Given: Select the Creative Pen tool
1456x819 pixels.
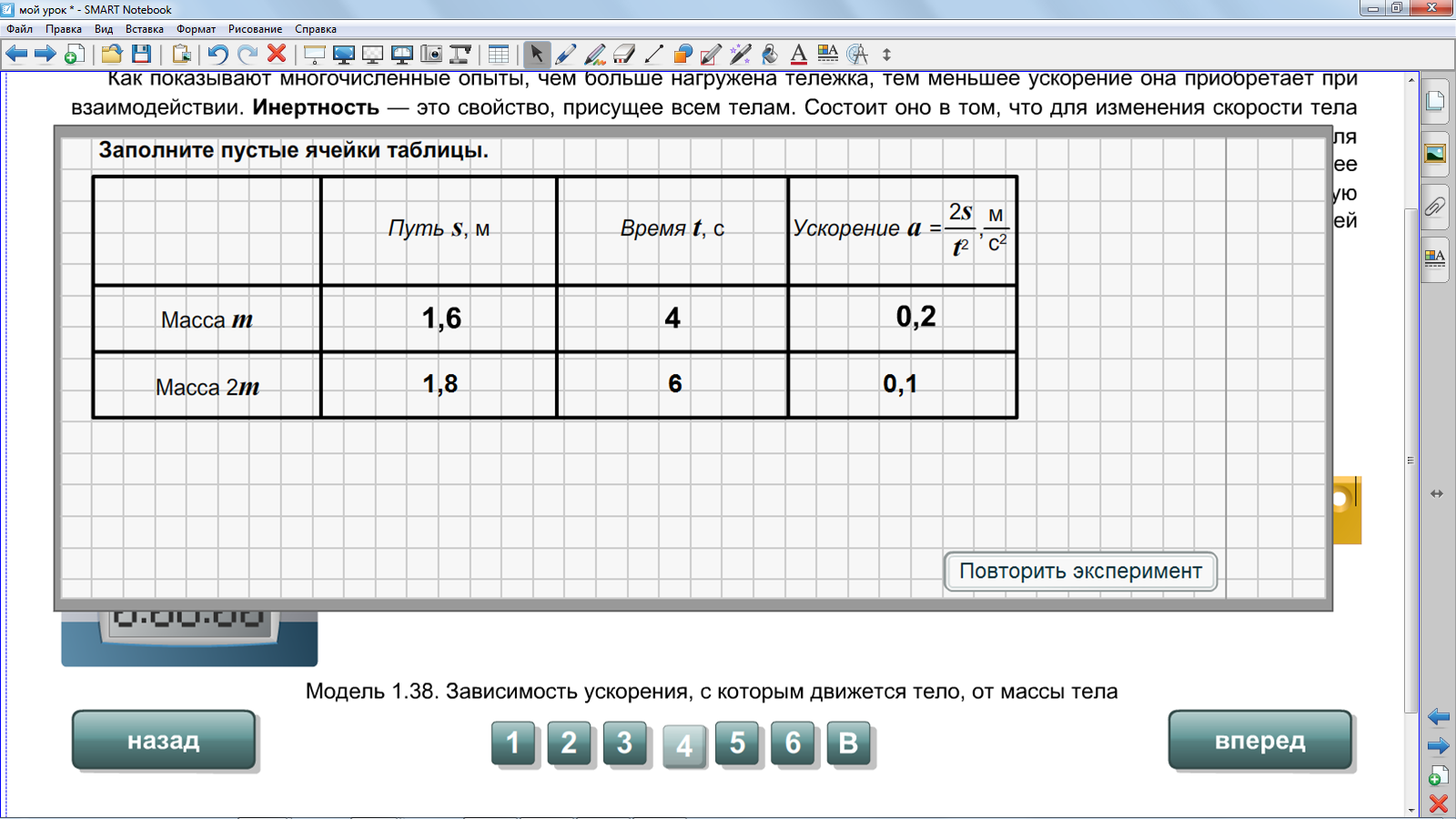Looking at the screenshot, I should (x=595, y=55).
